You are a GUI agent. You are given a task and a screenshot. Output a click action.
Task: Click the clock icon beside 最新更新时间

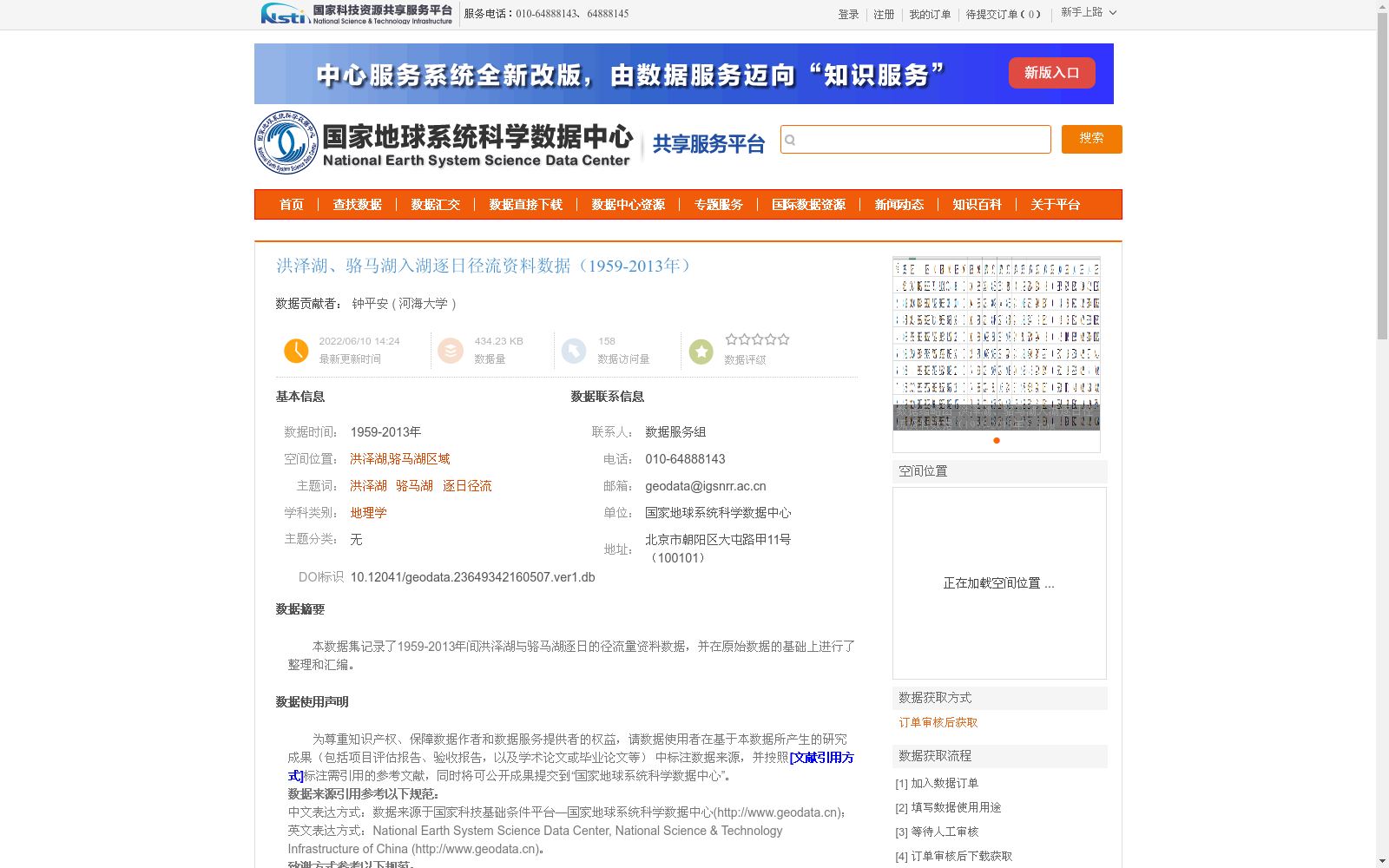296,351
